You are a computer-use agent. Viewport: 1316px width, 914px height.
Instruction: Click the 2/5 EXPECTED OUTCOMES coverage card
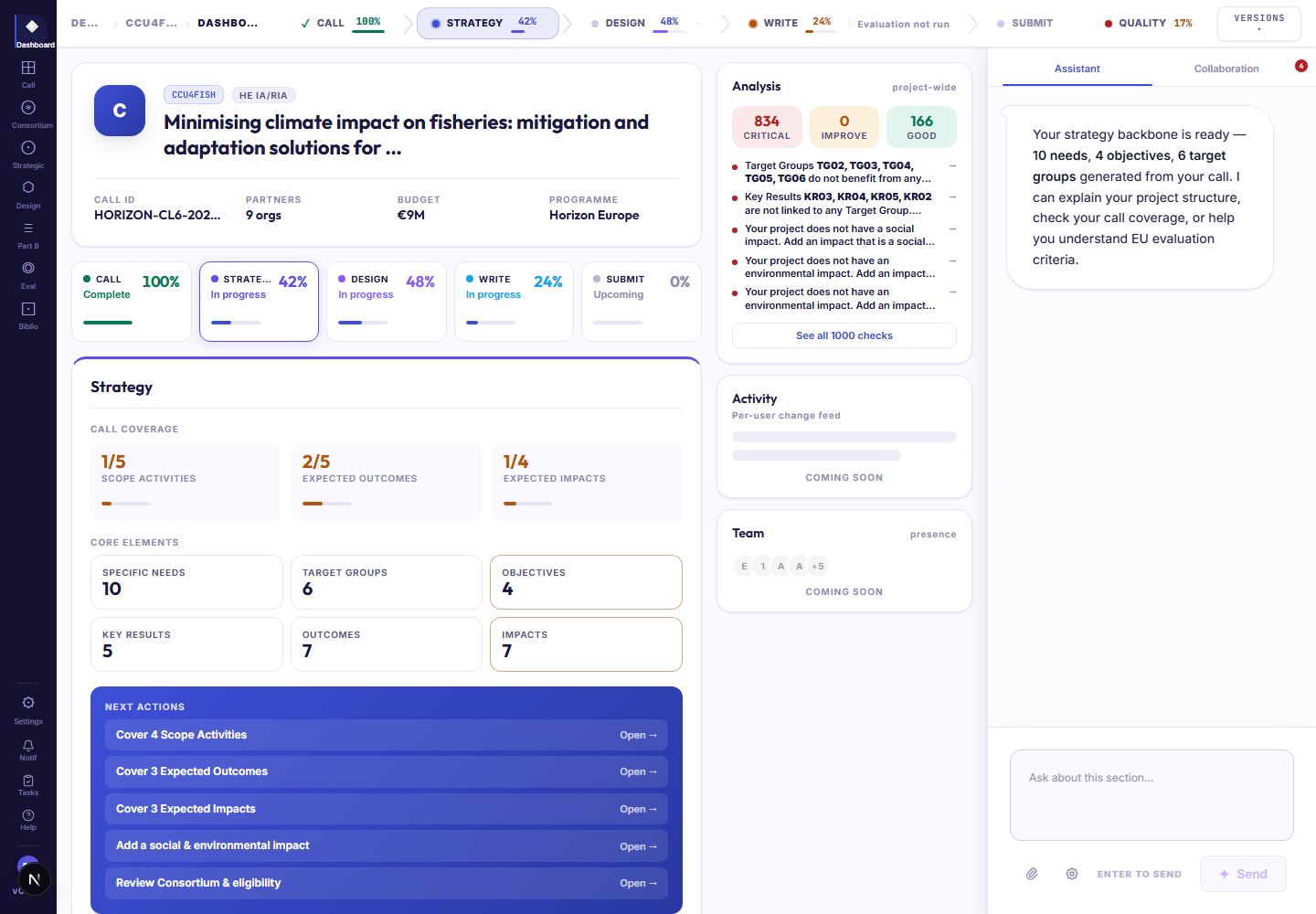click(x=387, y=482)
